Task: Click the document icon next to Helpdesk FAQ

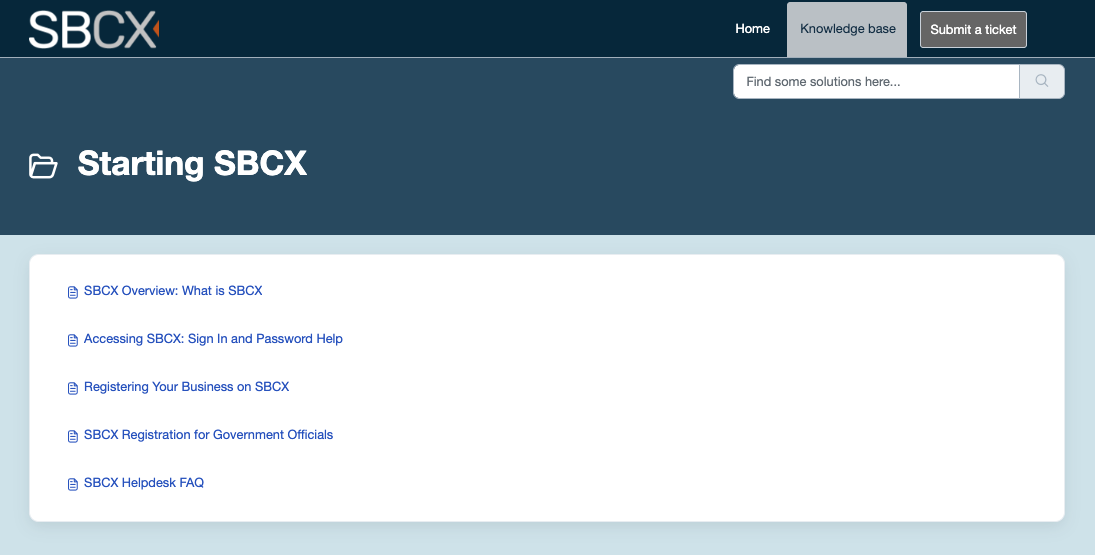Action: 73,484
